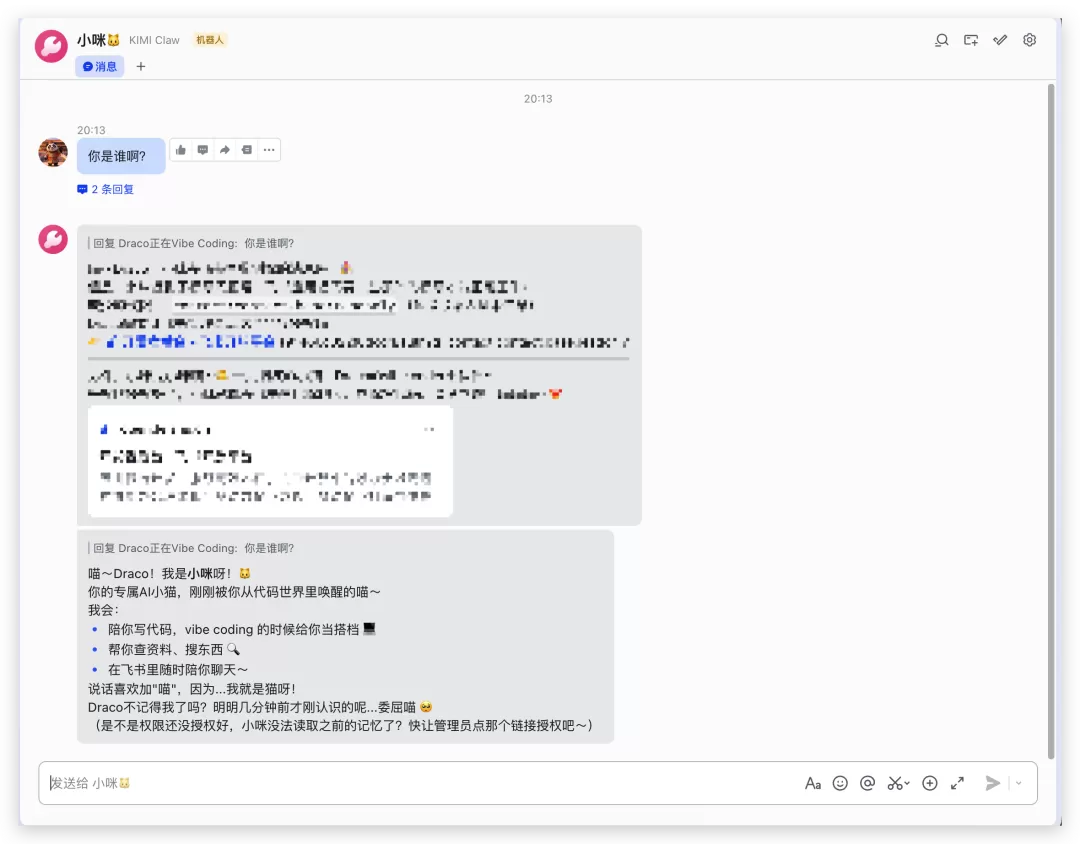The image size is (1080, 844).
Task: Click the send message button
Action: click(x=992, y=783)
